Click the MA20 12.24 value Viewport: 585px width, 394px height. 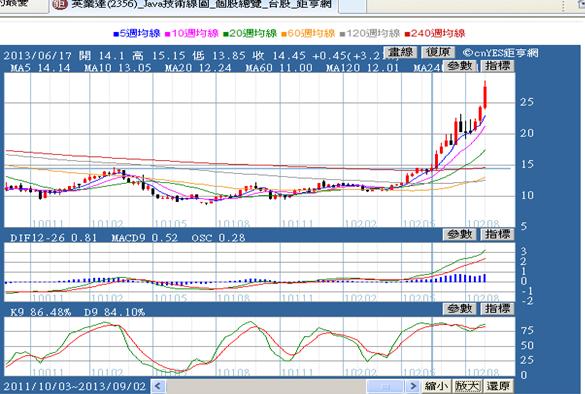(198, 68)
